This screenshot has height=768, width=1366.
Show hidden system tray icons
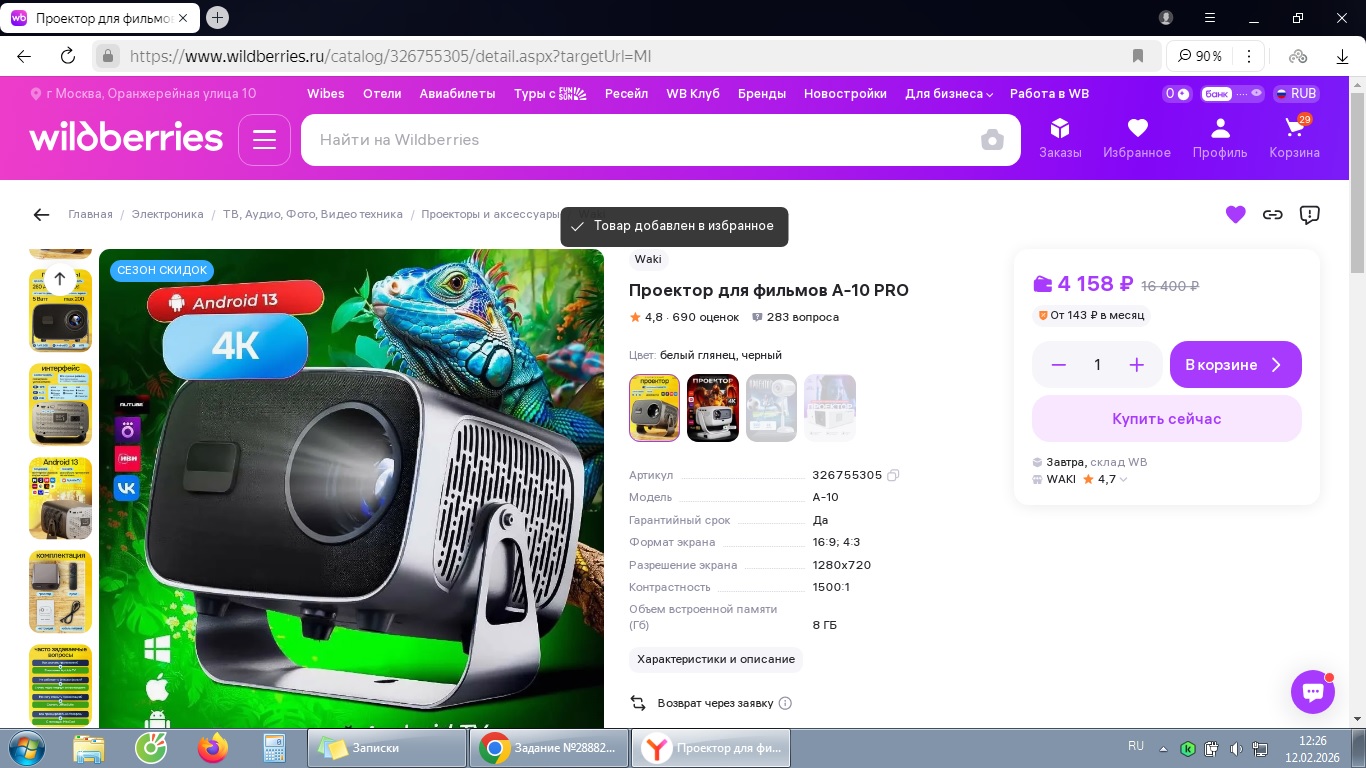pos(1163,748)
